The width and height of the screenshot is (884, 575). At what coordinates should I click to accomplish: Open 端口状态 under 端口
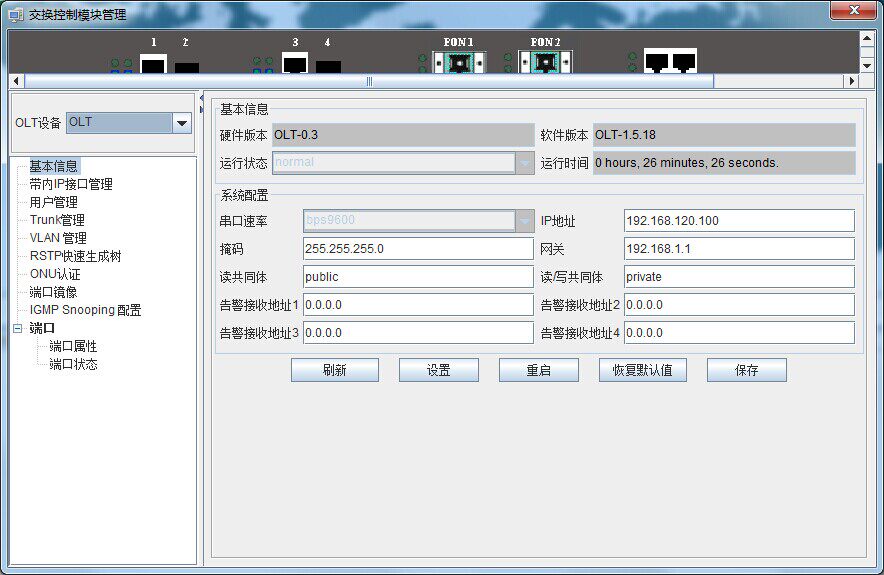pos(73,364)
